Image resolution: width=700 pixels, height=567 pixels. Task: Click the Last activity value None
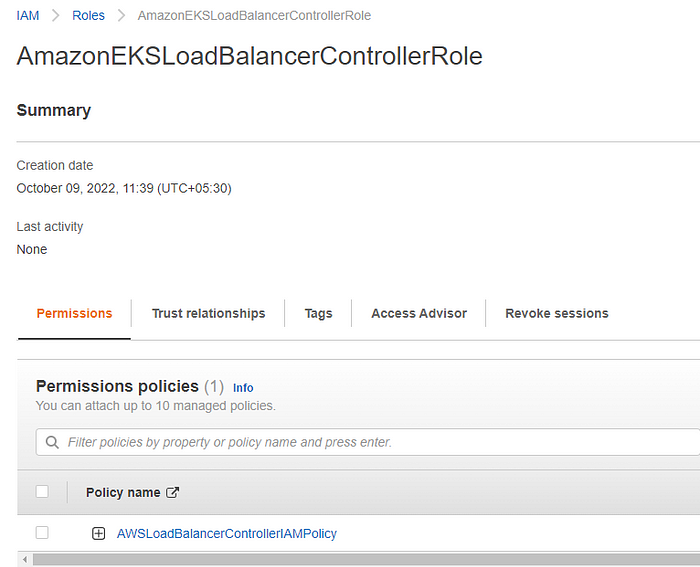[32, 249]
